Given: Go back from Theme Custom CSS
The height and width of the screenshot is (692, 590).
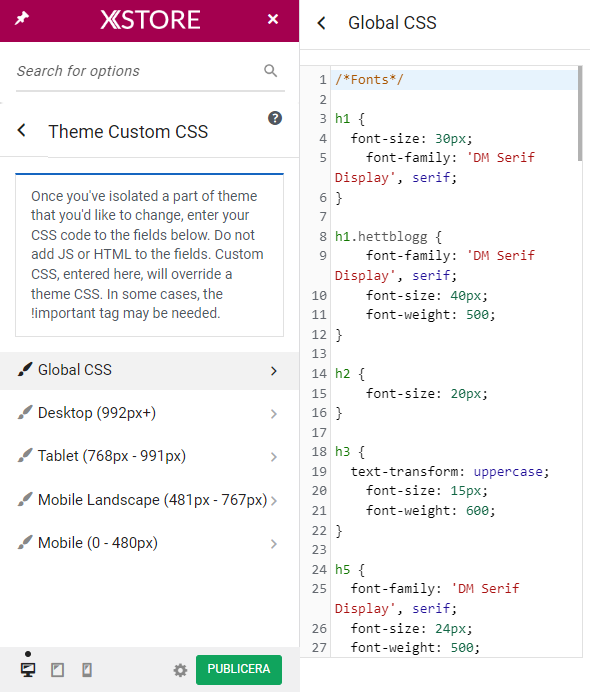Looking at the screenshot, I should tap(22, 131).
